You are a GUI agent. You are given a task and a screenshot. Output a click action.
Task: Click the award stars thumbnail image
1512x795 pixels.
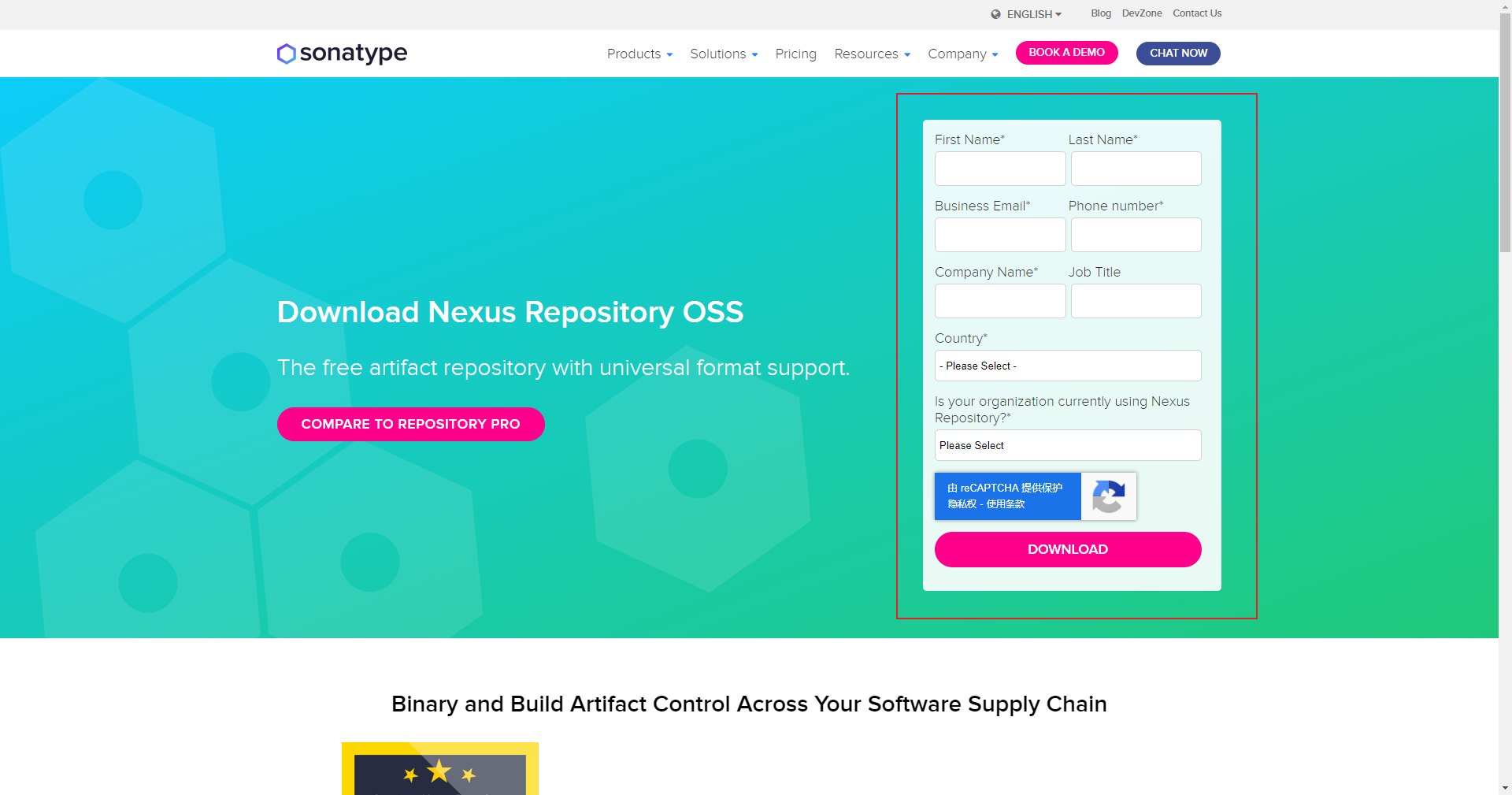click(x=439, y=769)
